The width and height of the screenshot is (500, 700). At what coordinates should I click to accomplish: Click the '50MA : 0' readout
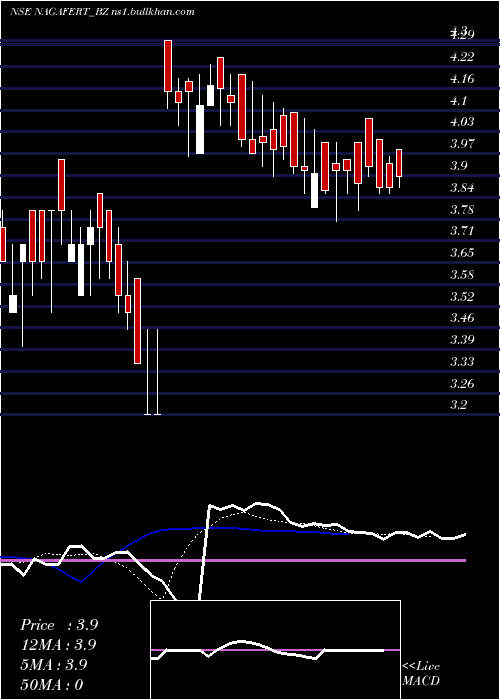tap(52, 685)
